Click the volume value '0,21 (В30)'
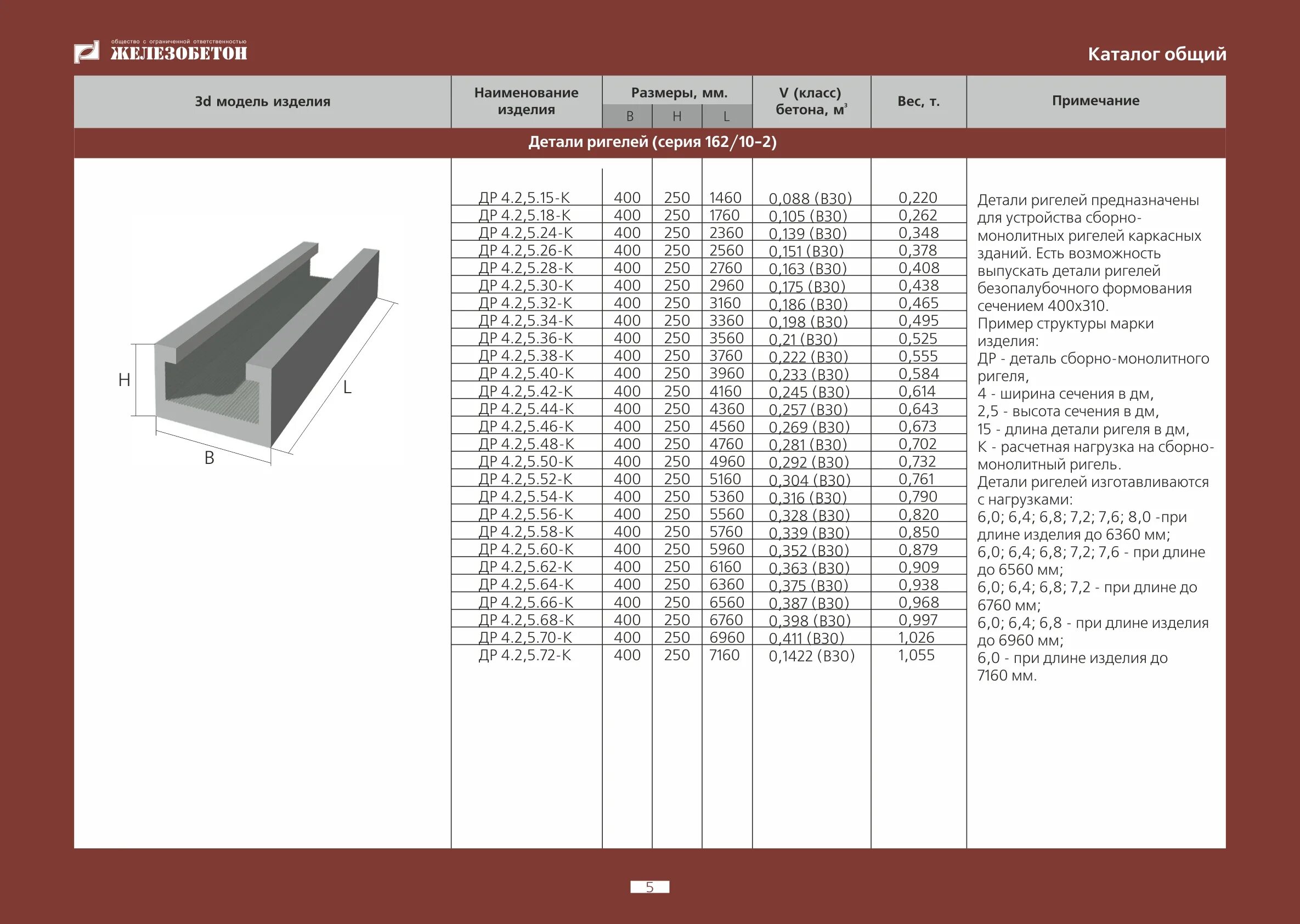Viewport: 1300px width, 924px height. tap(803, 339)
